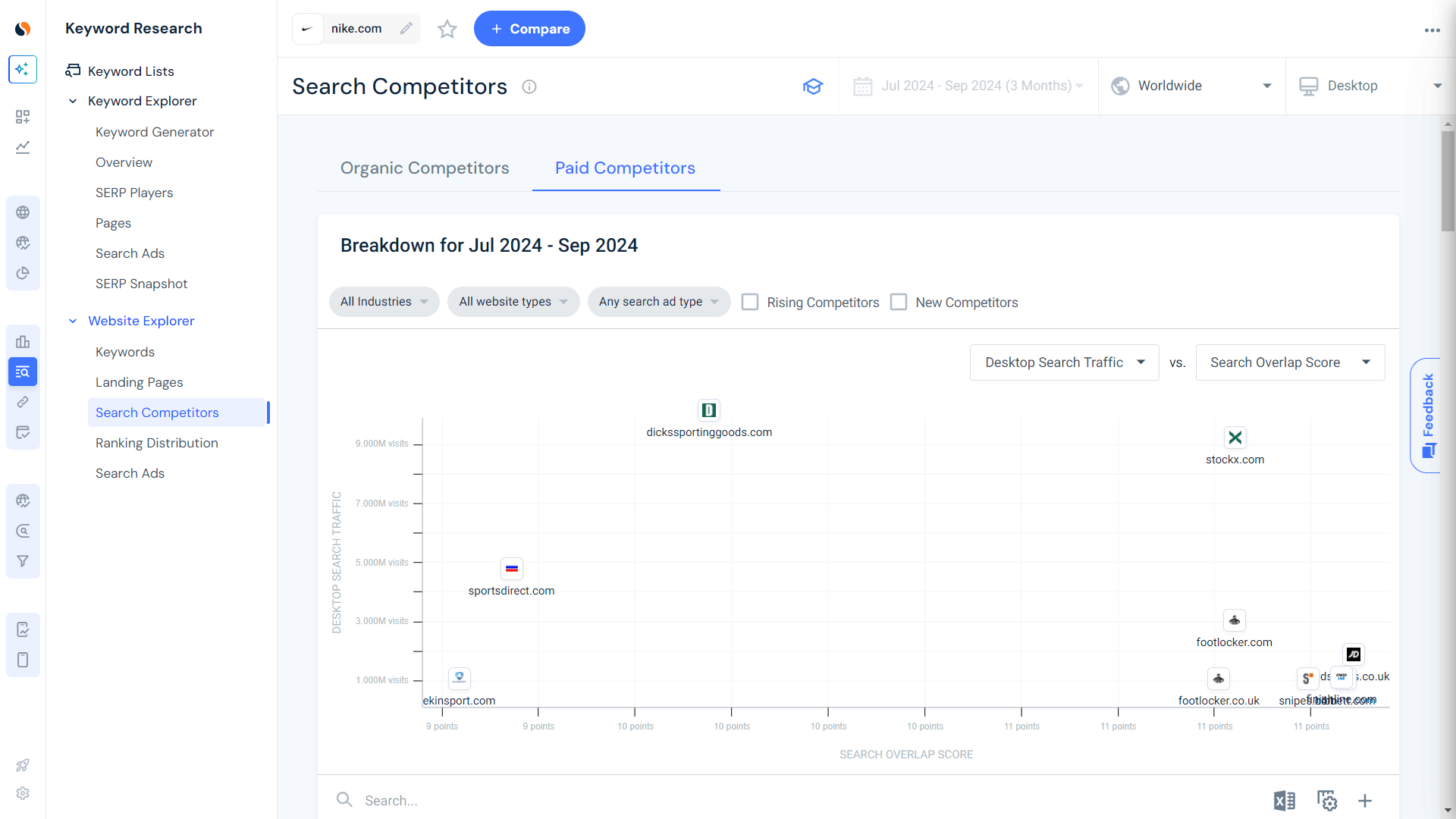
Task: Open the Keyword Generator link
Action: (x=155, y=132)
